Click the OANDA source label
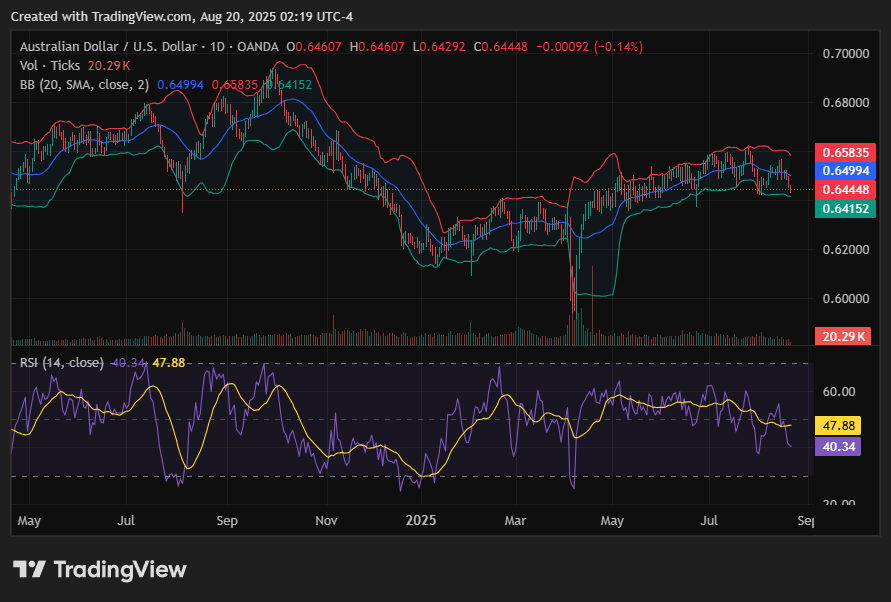The image size is (891, 602). point(258,47)
